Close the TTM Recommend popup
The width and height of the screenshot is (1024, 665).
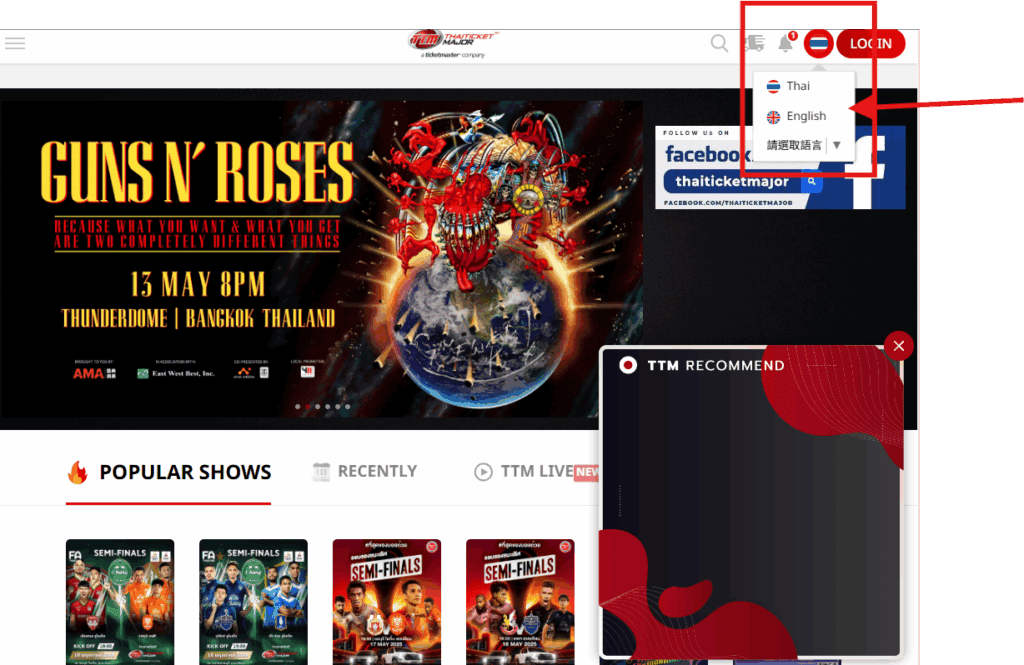click(898, 346)
